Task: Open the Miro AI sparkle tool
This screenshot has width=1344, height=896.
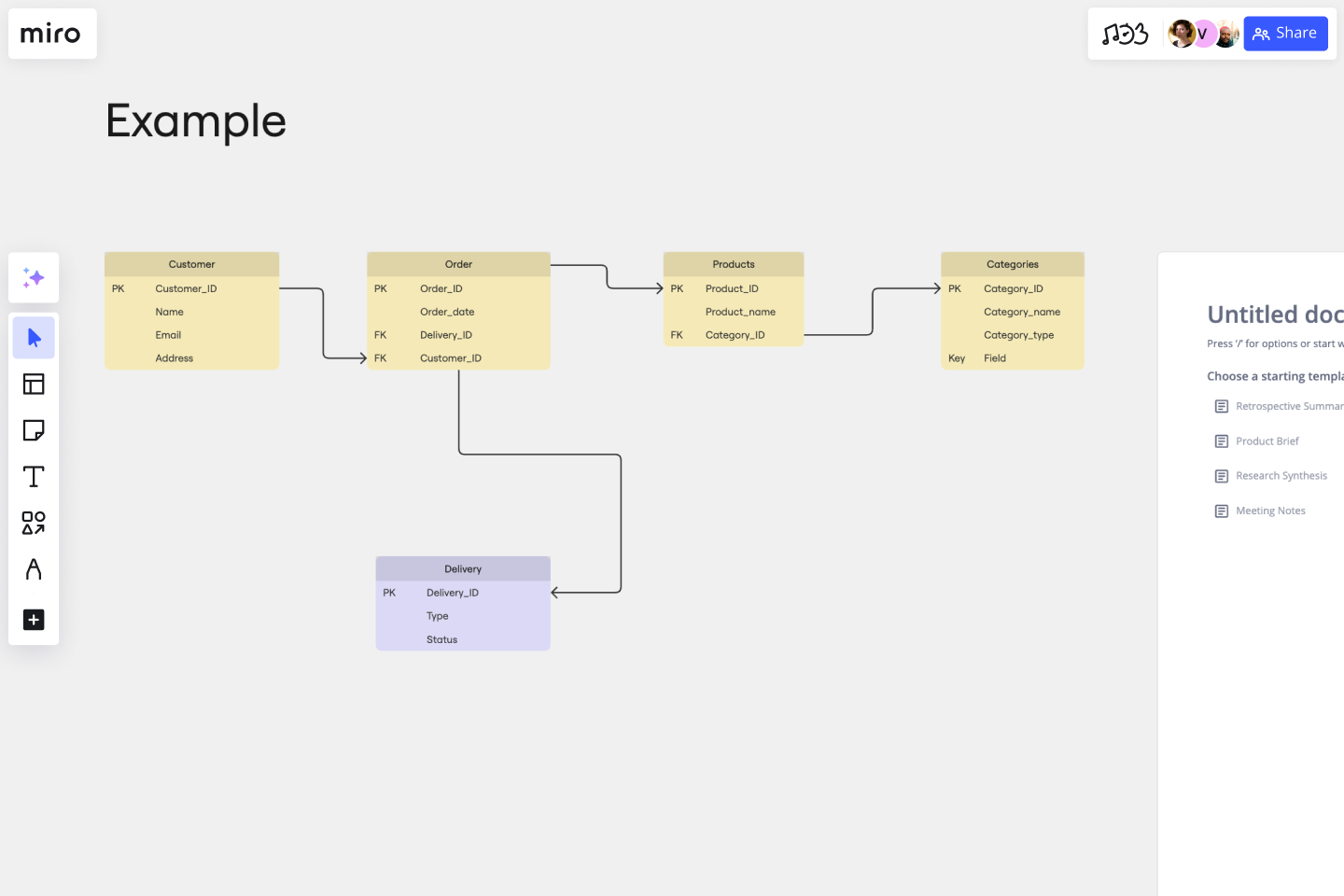Action: coord(34,278)
